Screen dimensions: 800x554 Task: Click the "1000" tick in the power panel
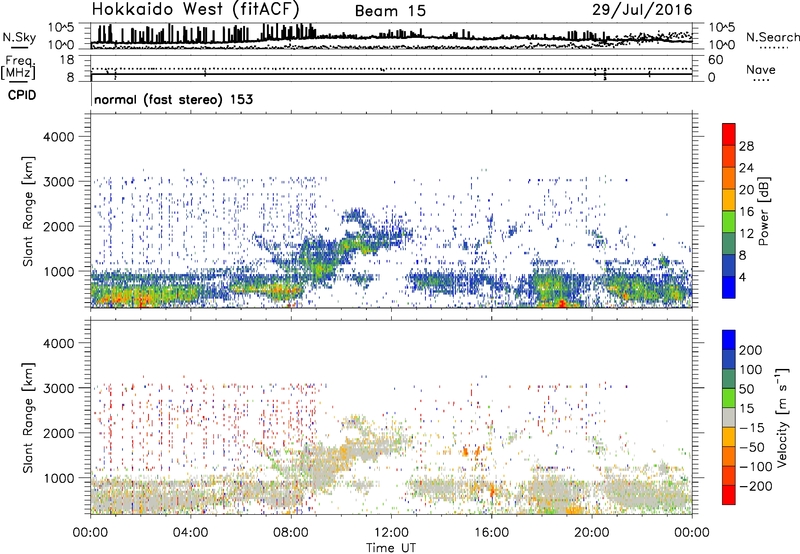58,271
